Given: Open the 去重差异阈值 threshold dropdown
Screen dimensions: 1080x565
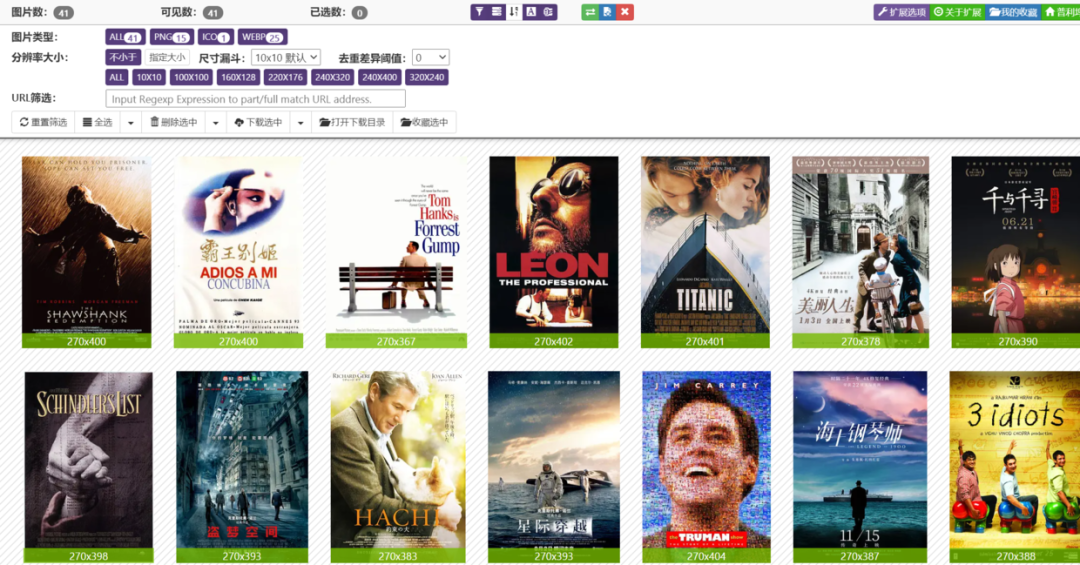Looking at the screenshot, I should 430,58.
